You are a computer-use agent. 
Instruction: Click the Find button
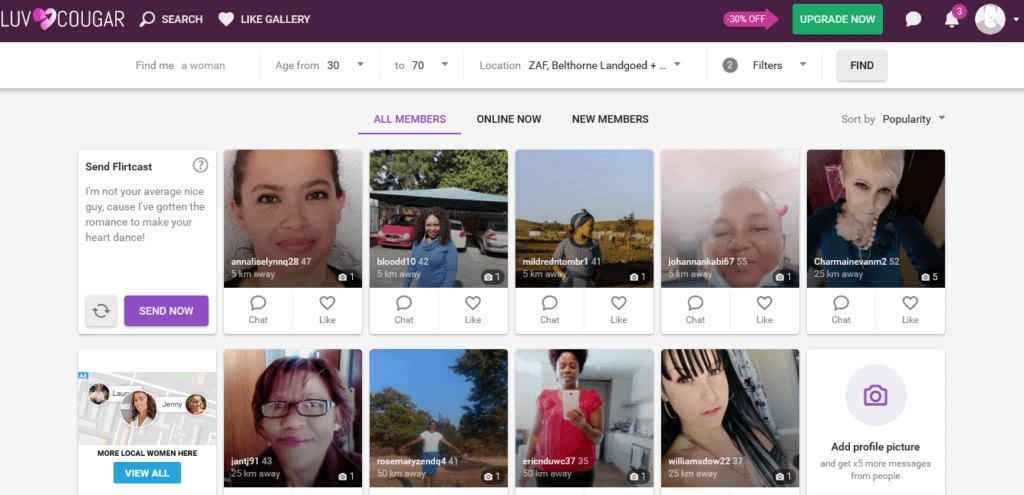coord(862,65)
